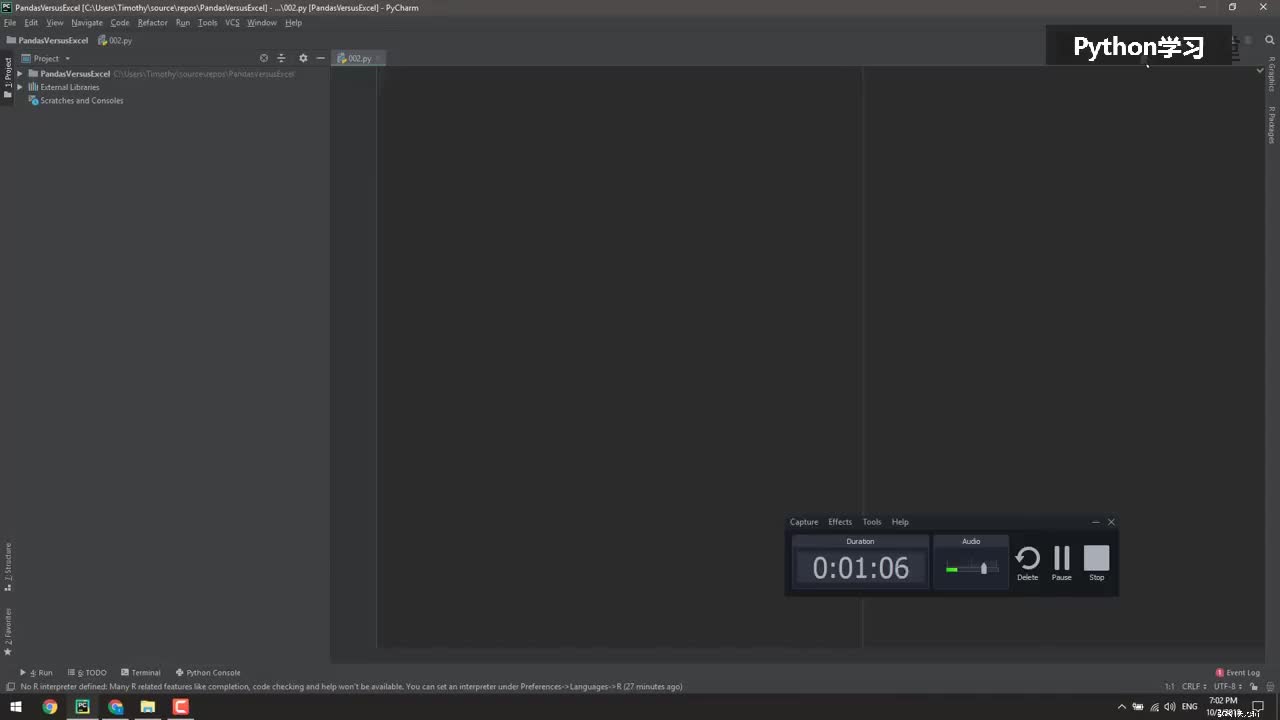Click the search icon at top right
This screenshot has height=720, width=1280.
[x=1270, y=41]
